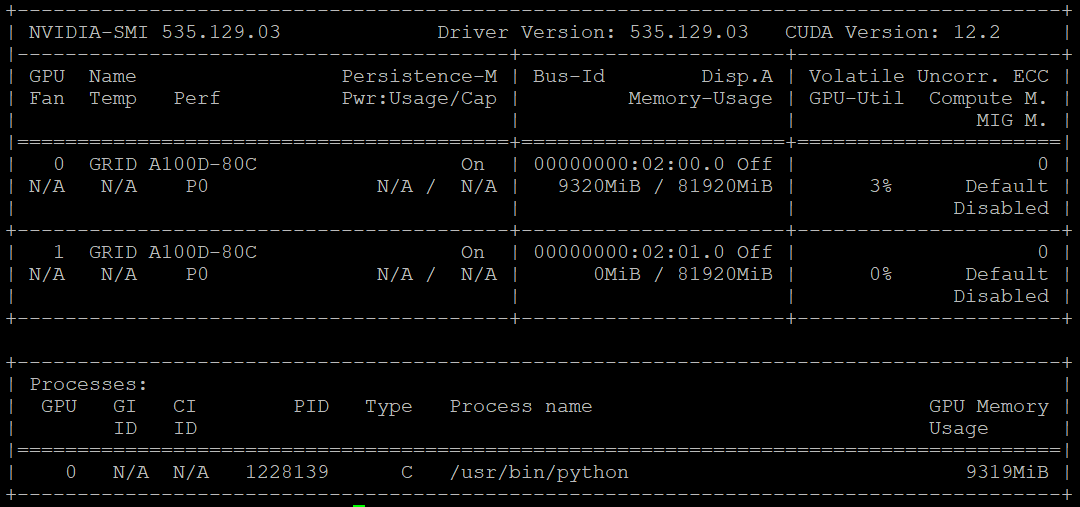Click the /usr/bin/python process name
This screenshot has width=1080, height=507.
pyautogui.click(x=539, y=473)
